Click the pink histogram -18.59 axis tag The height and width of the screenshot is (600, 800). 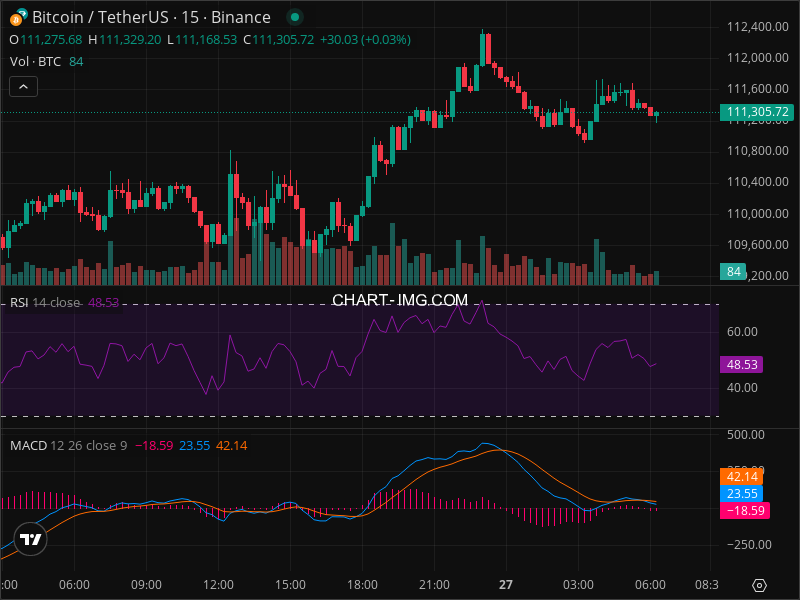coord(741,510)
